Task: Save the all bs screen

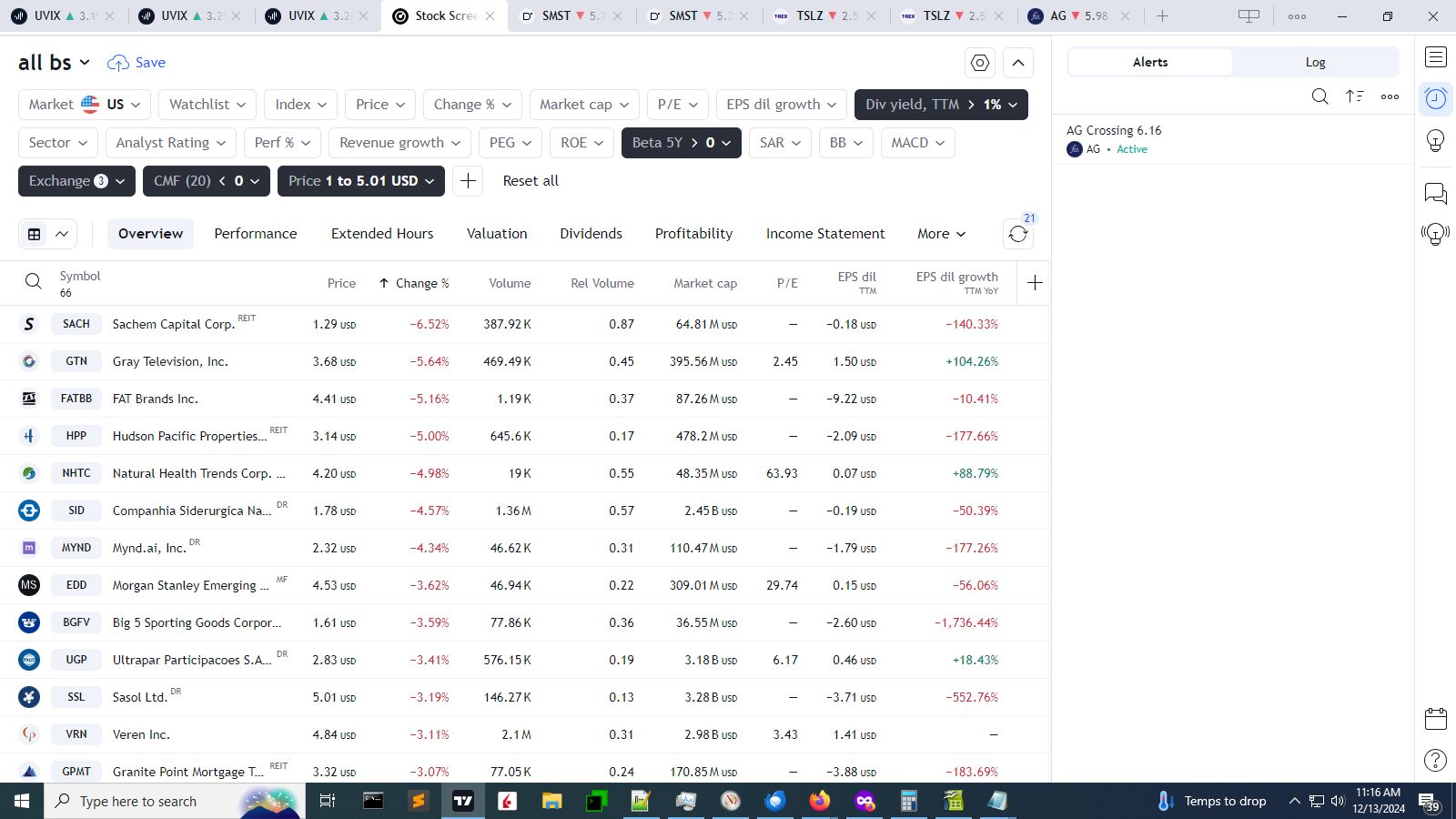Action: click(x=137, y=63)
